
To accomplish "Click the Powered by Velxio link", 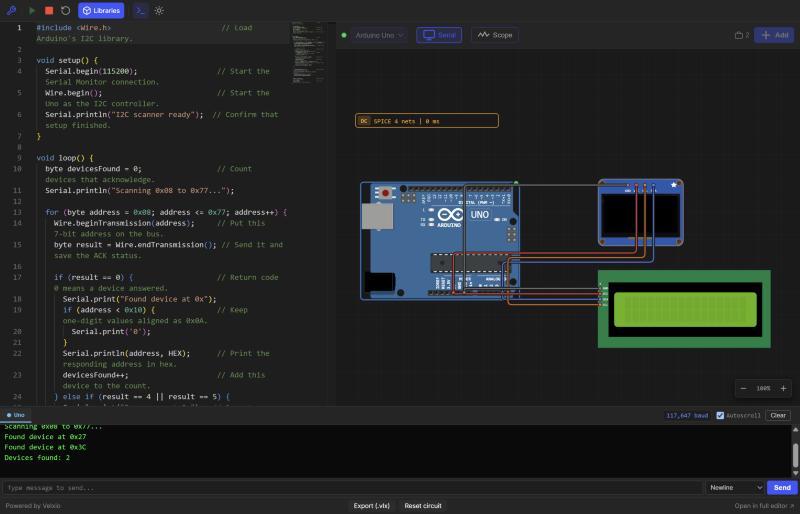I will click(33, 506).
